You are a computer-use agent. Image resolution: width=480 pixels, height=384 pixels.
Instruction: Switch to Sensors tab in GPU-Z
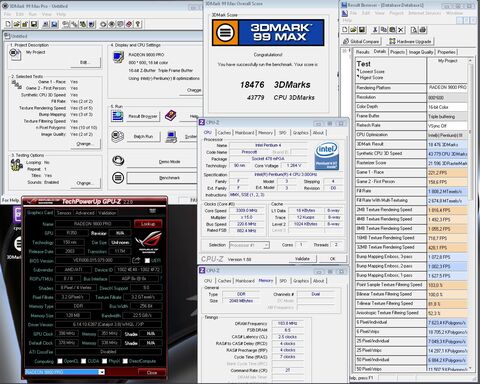click(64, 213)
